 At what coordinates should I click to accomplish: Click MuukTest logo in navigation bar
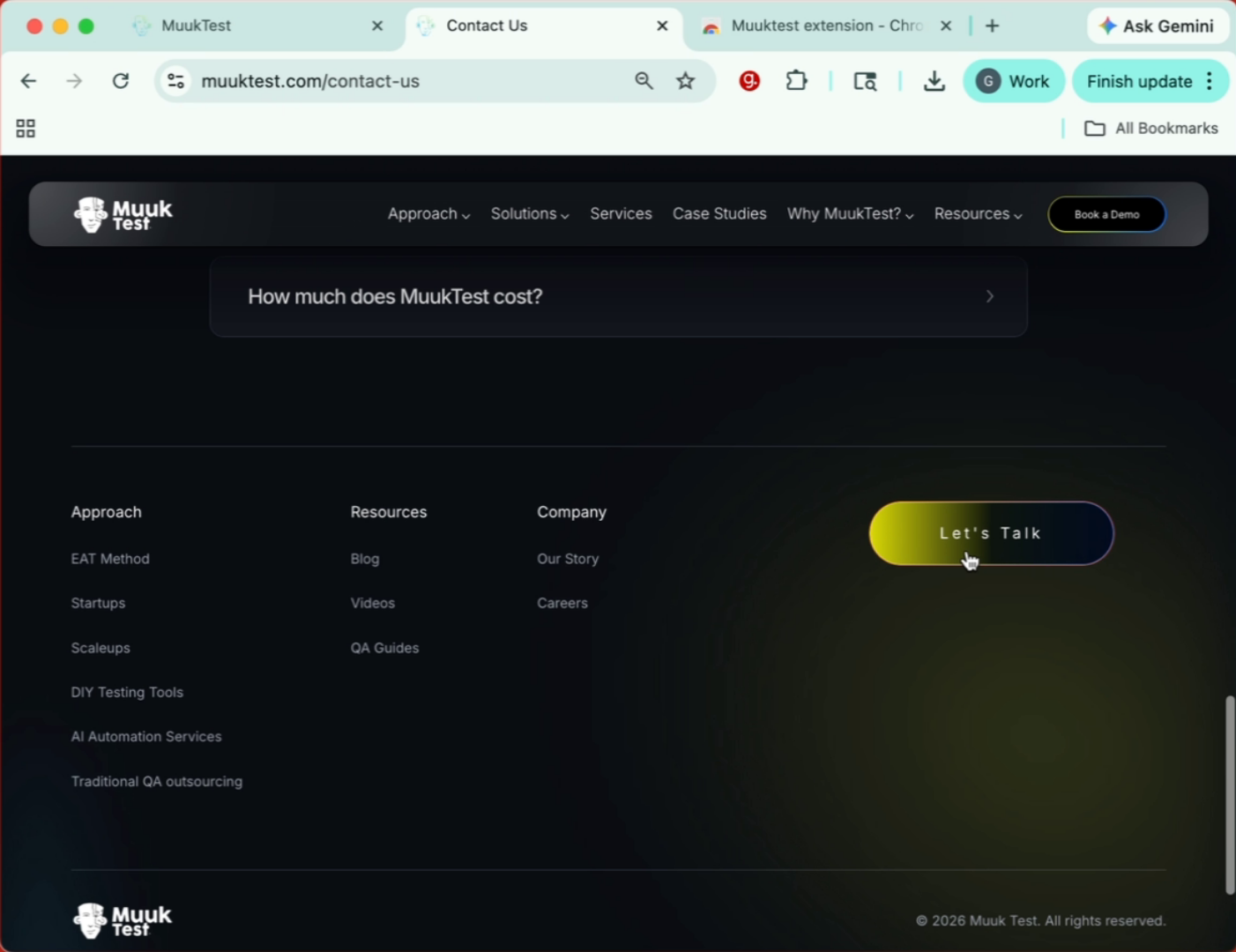pos(123,214)
